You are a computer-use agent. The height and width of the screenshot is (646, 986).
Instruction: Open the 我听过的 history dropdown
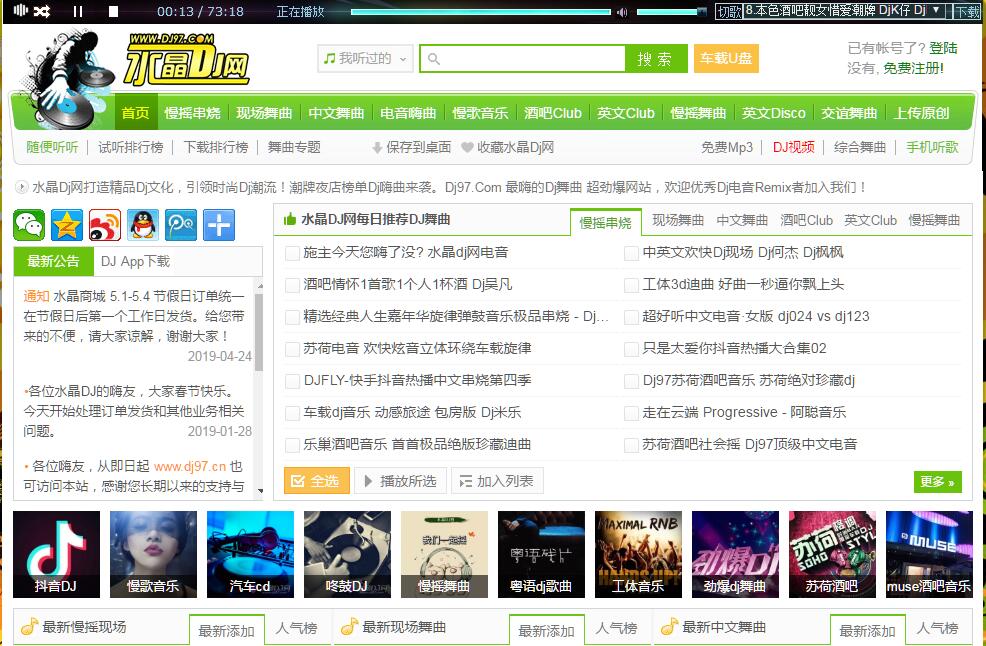tap(365, 59)
